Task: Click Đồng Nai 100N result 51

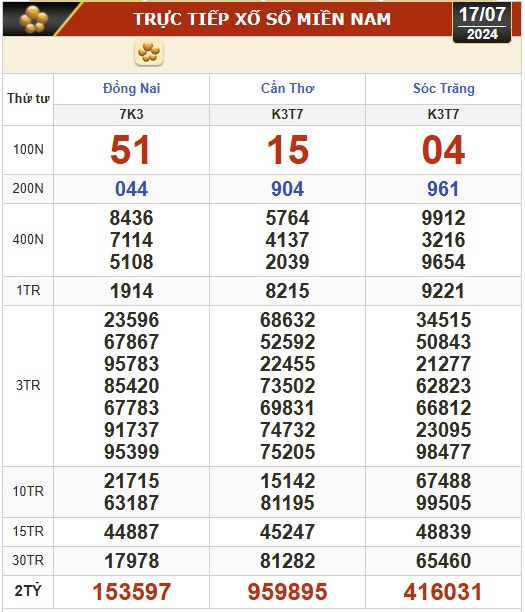Action: [130, 150]
